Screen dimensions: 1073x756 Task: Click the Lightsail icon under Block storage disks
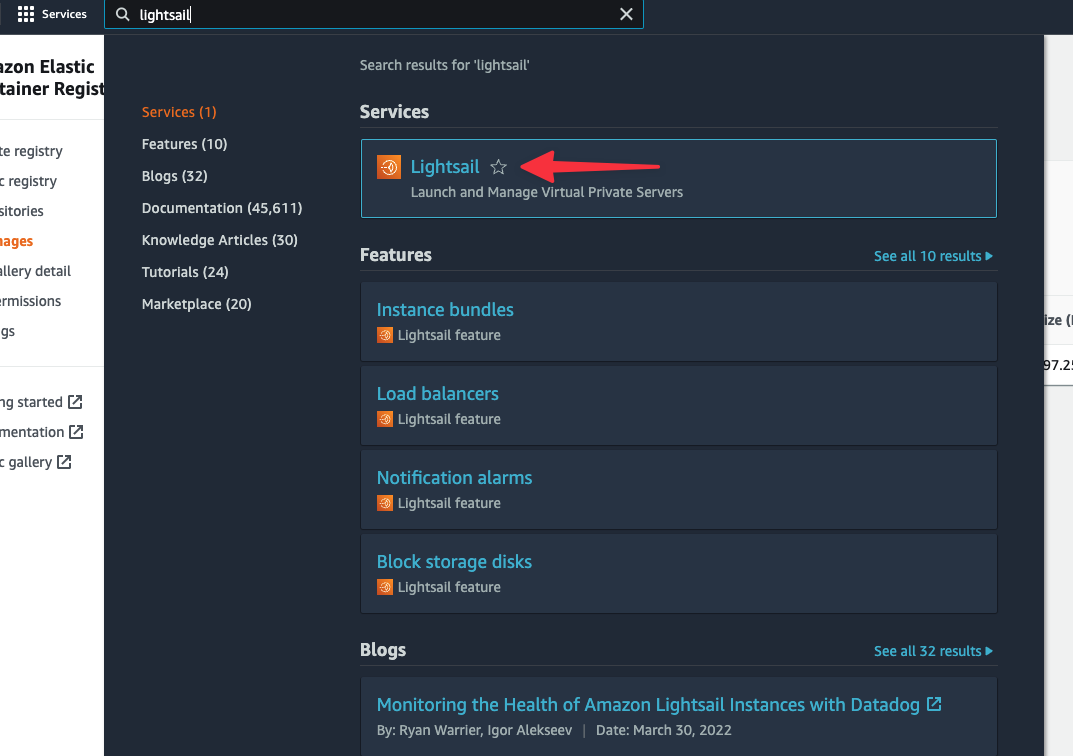point(385,588)
